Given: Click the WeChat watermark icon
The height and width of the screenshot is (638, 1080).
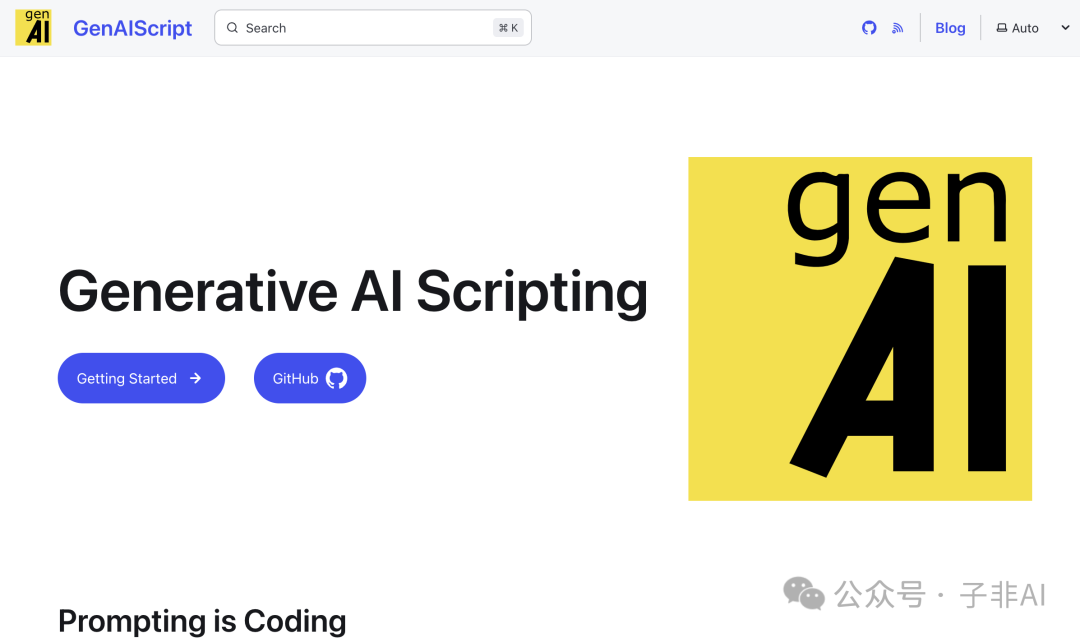Looking at the screenshot, I should point(804,593).
